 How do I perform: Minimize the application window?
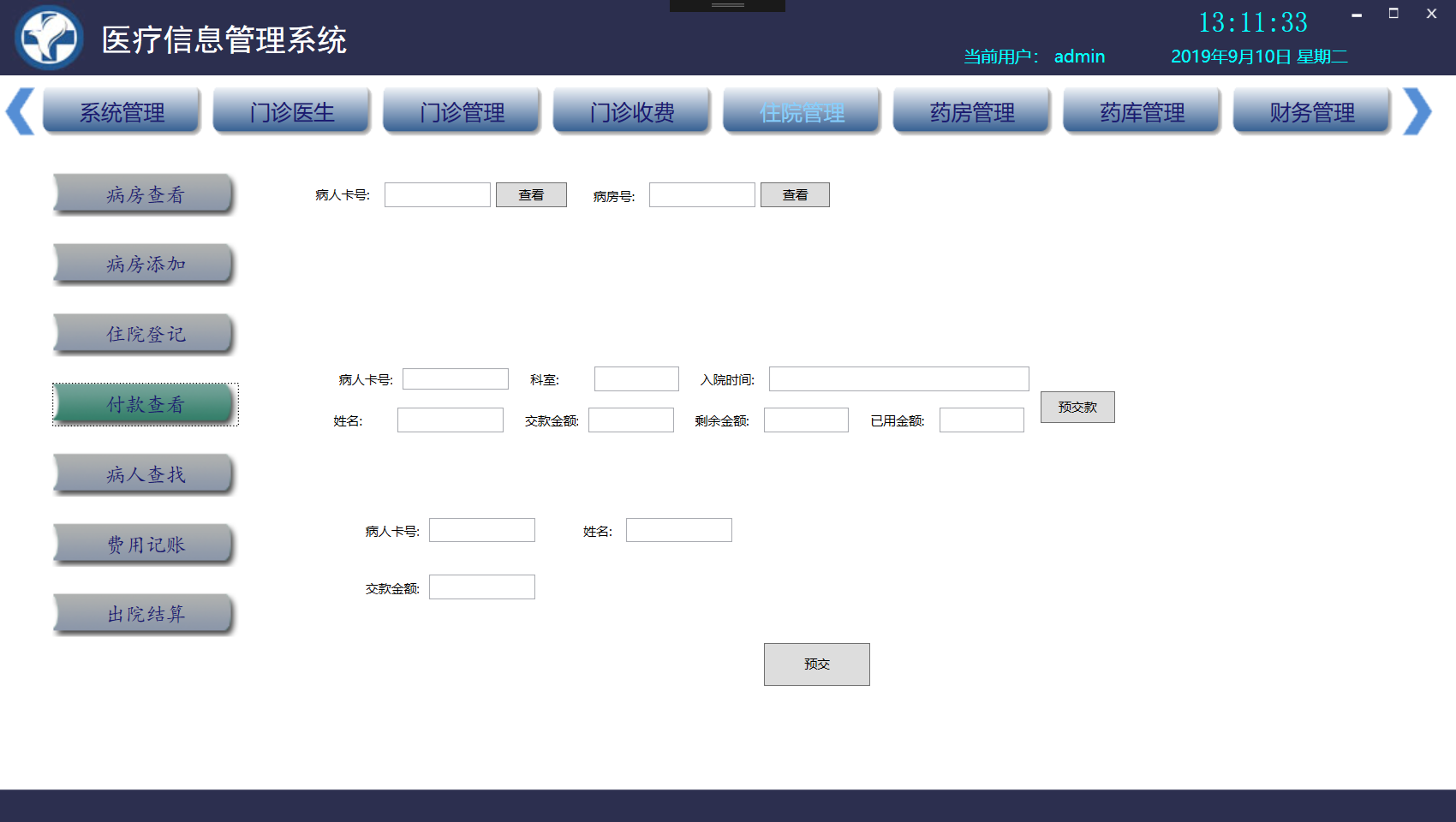tap(1357, 14)
